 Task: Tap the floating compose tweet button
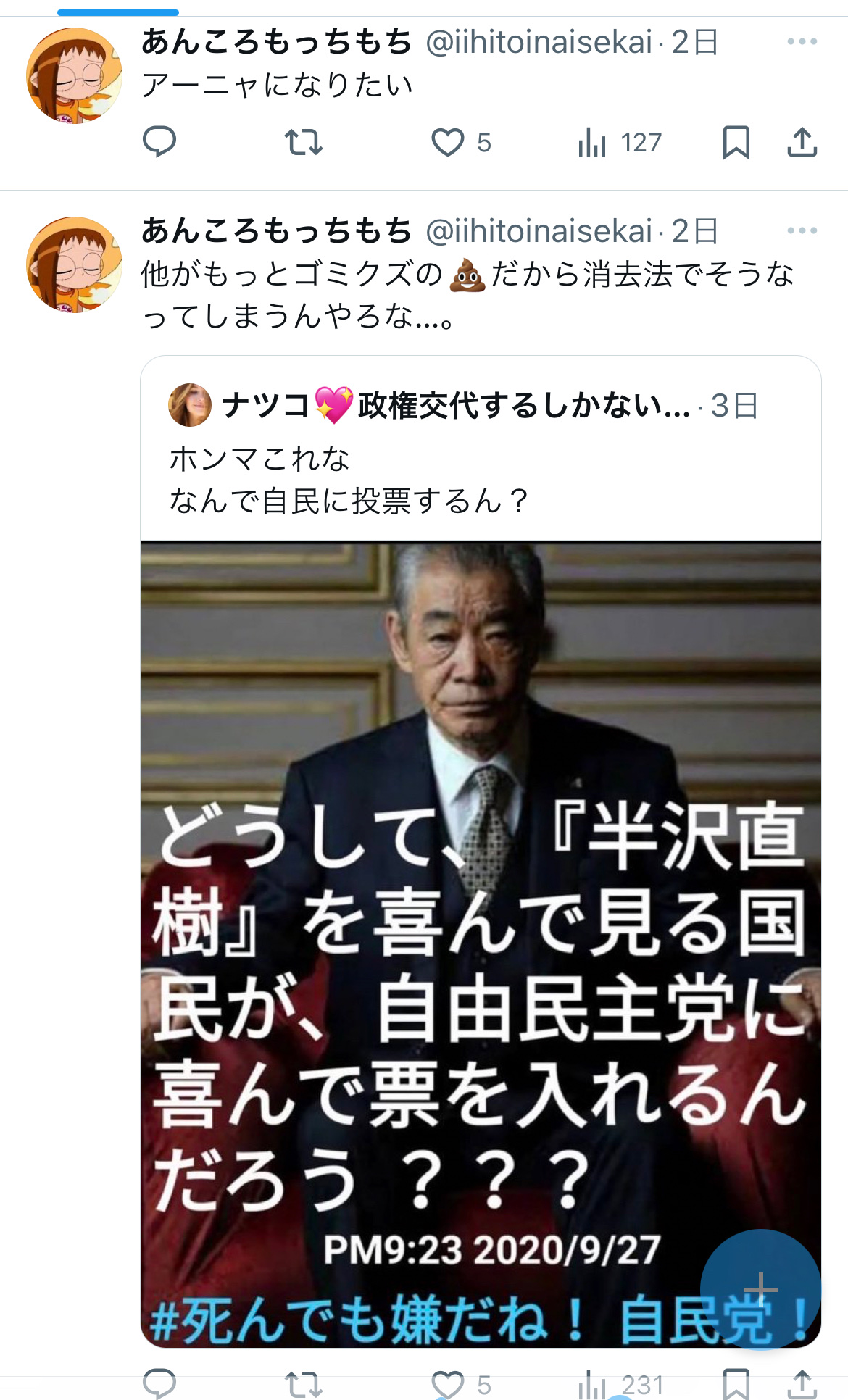(x=760, y=1289)
